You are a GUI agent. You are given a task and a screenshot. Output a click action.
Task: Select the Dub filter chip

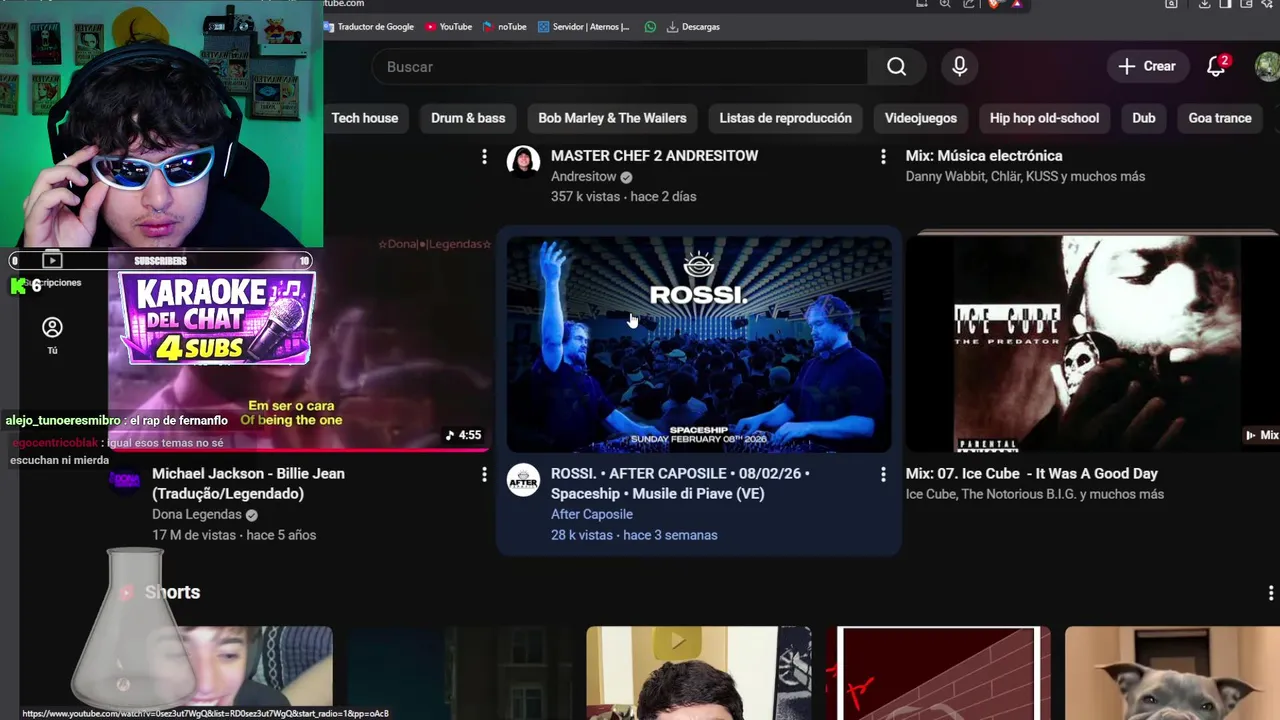[1144, 118]
